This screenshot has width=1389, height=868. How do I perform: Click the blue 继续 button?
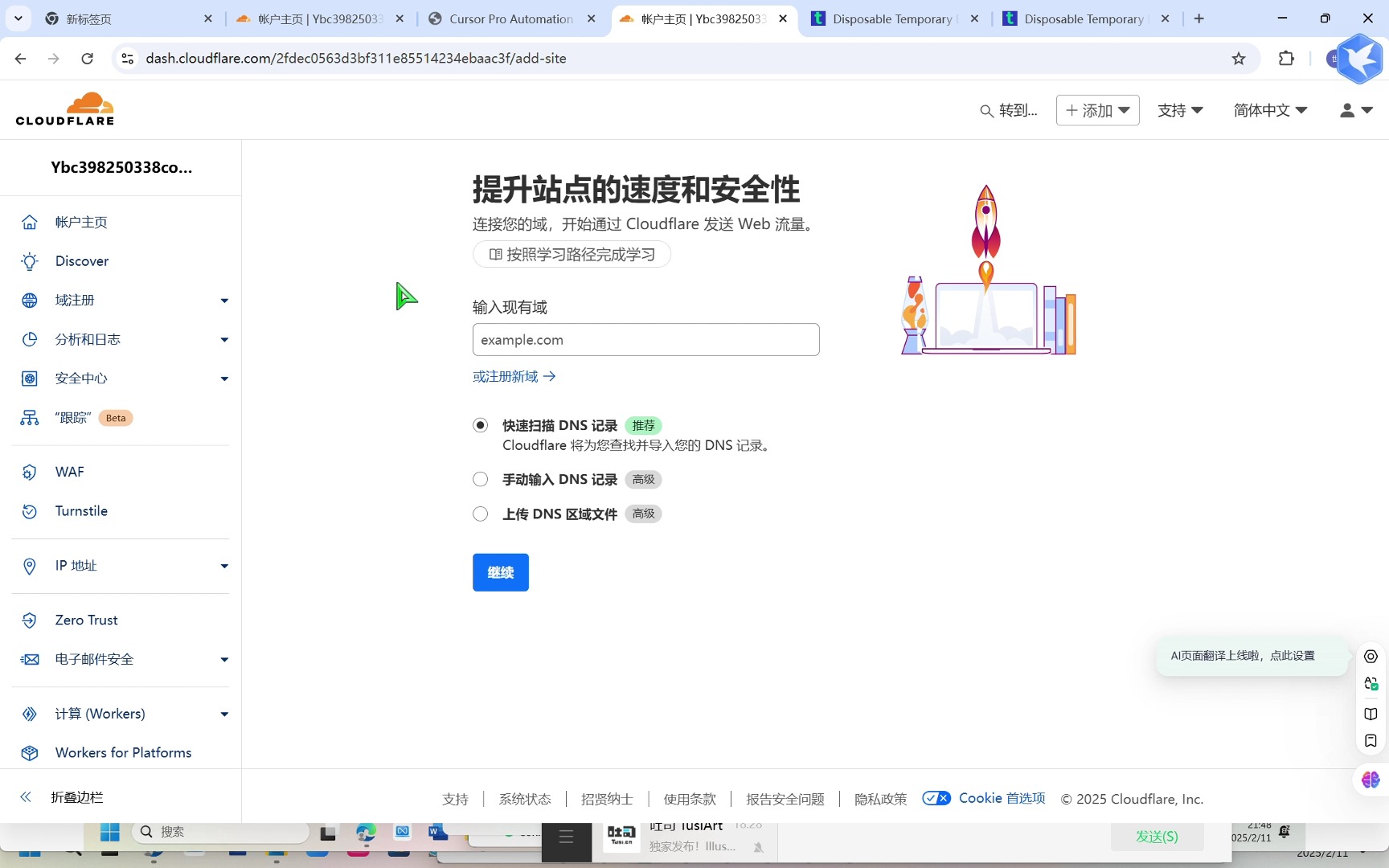click(x=501, y=572)
